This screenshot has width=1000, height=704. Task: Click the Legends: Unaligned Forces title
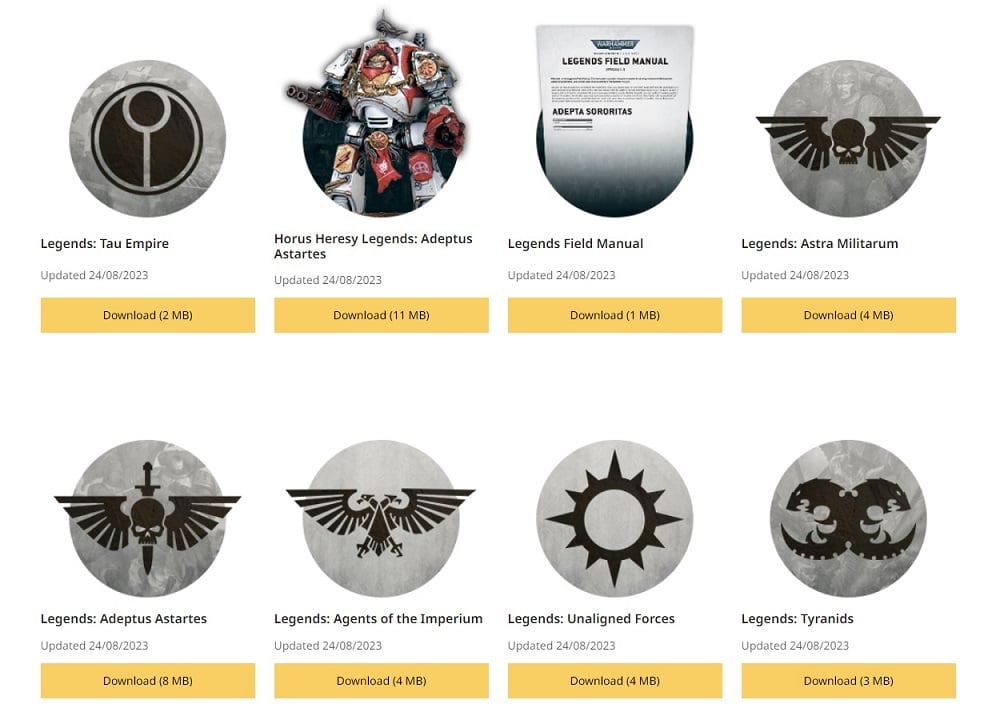click(x=591, y=619)
